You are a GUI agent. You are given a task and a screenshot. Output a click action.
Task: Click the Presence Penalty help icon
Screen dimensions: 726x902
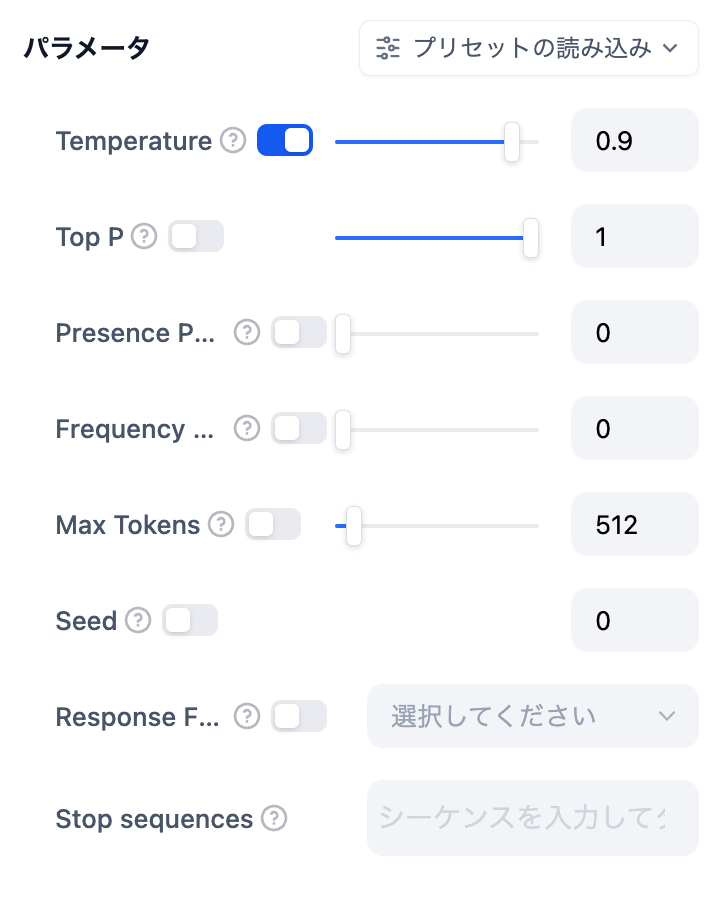(x=247, y=333)
